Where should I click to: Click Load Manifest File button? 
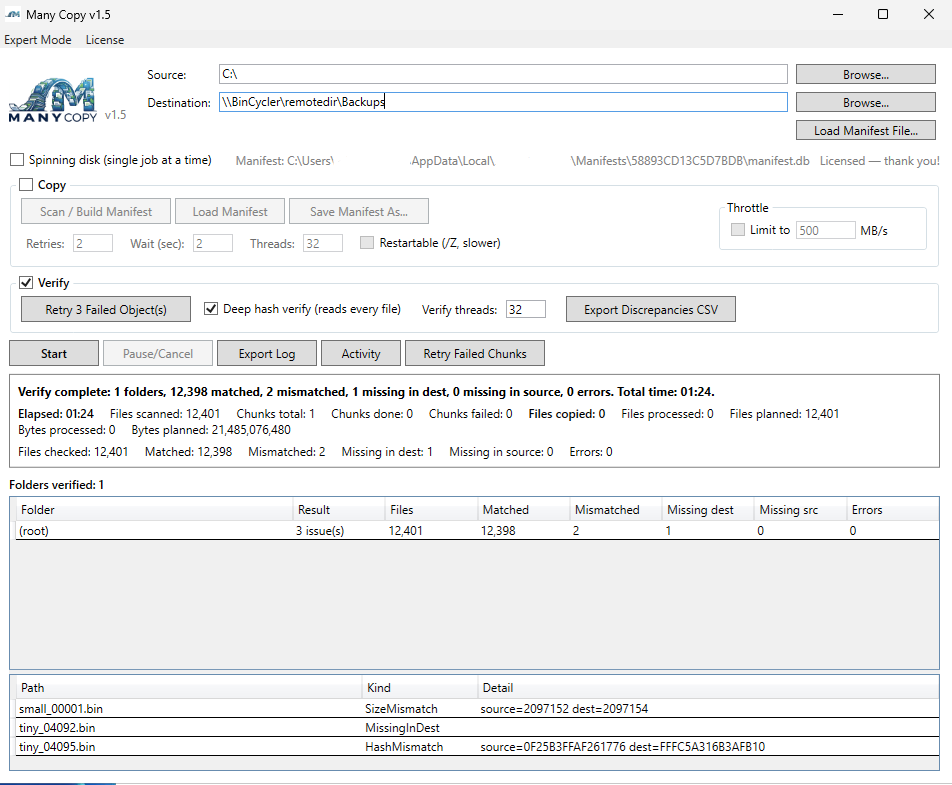click(865, 131)
